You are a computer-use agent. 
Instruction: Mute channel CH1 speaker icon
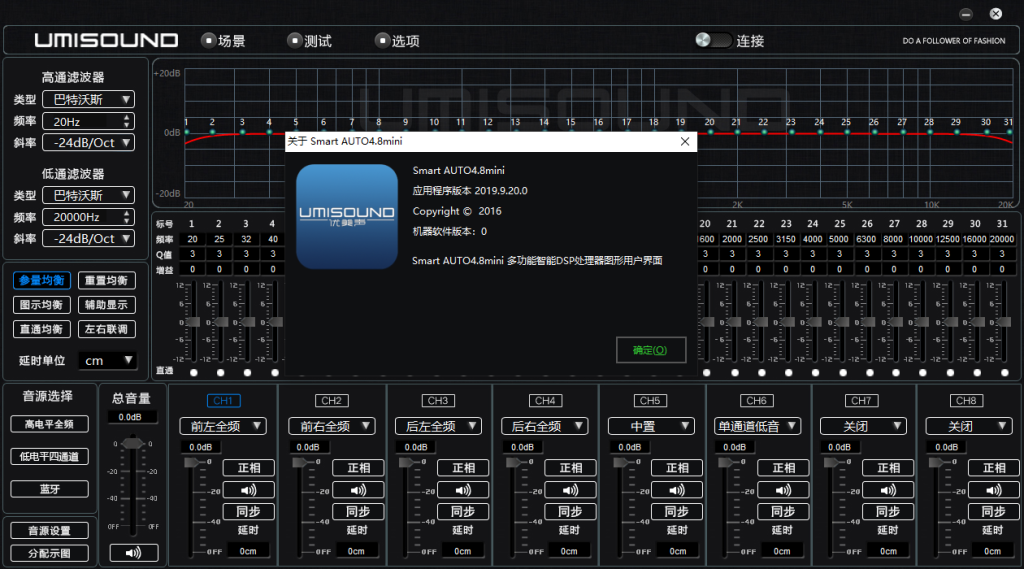[x=248, y=490]
